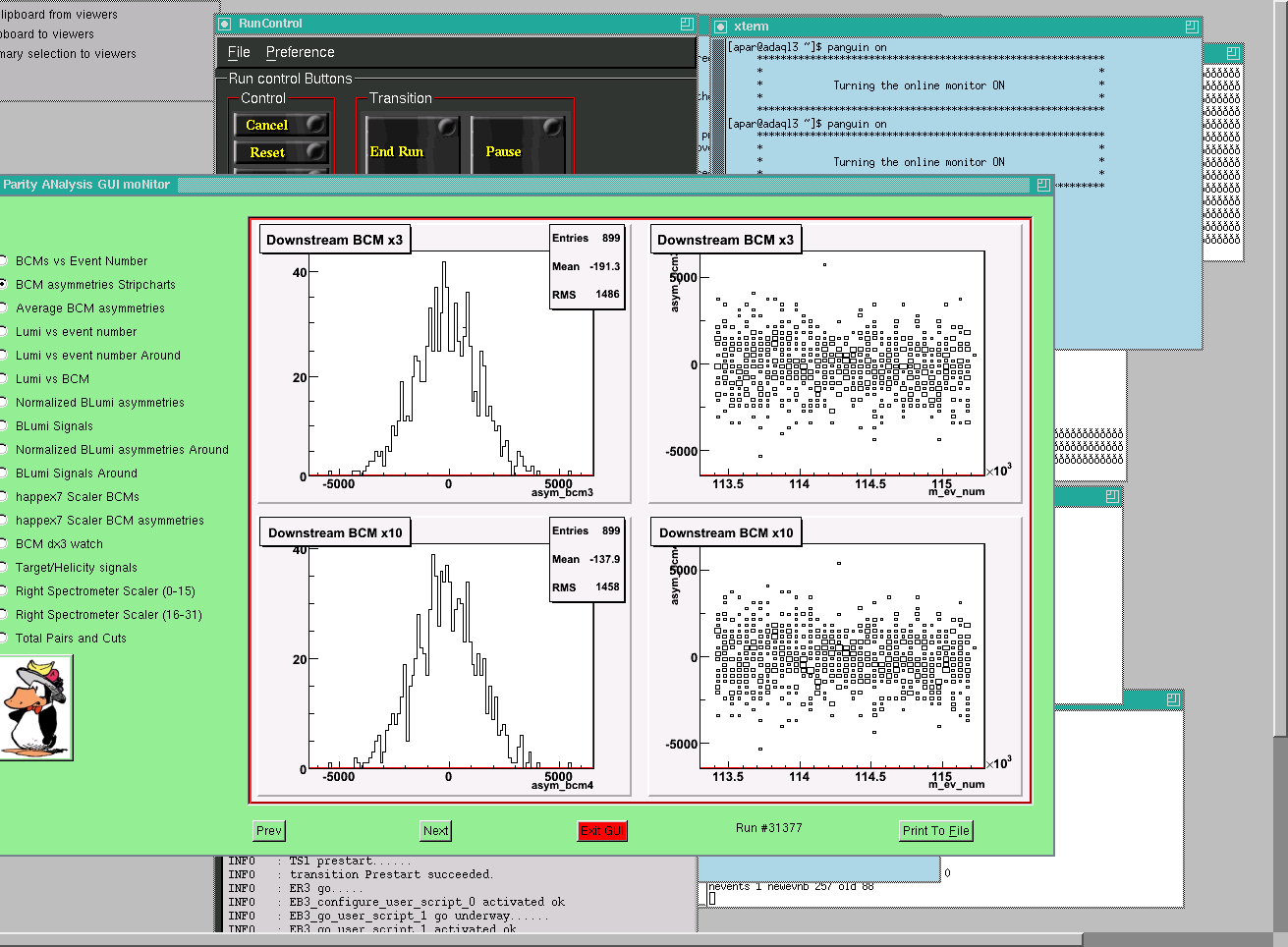This screenshot has width=1288, height=947.
Task: Choose Right Spectrometer Scaler (0-15) option
Action: coord(98,591)
